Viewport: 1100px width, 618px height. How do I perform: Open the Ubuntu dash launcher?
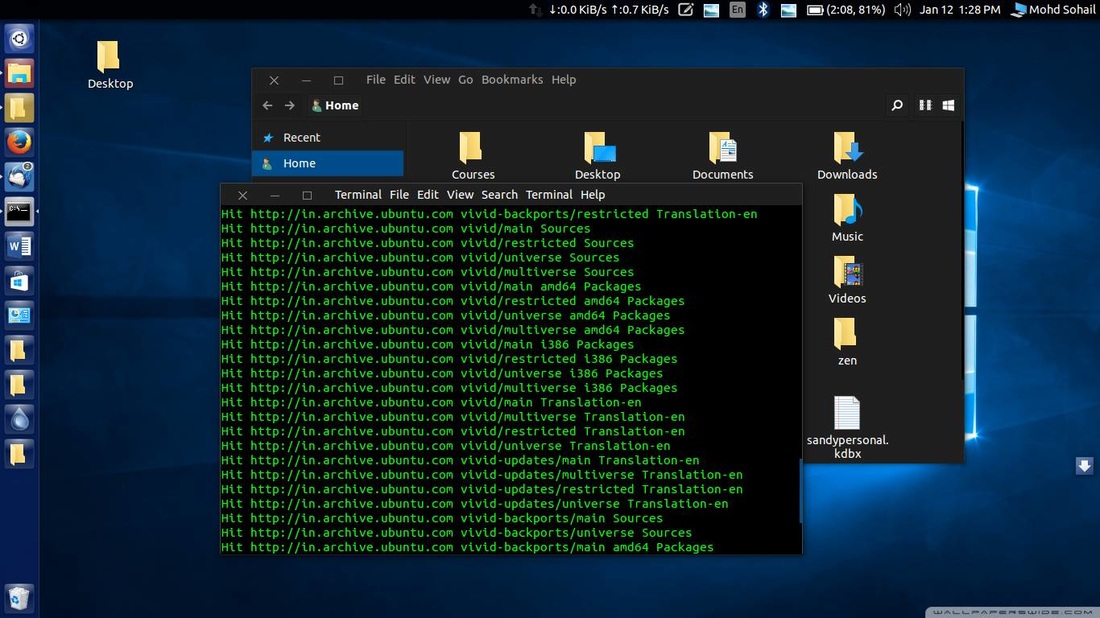[19, 39]
